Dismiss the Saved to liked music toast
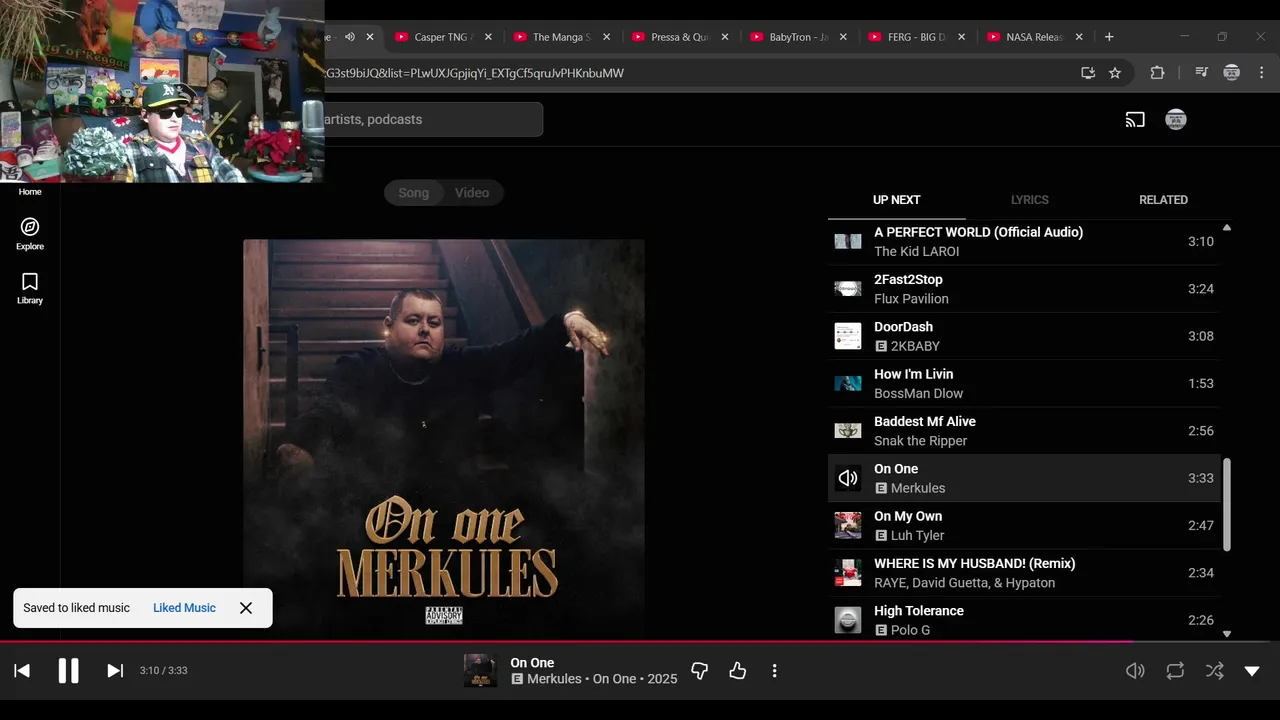 tap(246, 608)
